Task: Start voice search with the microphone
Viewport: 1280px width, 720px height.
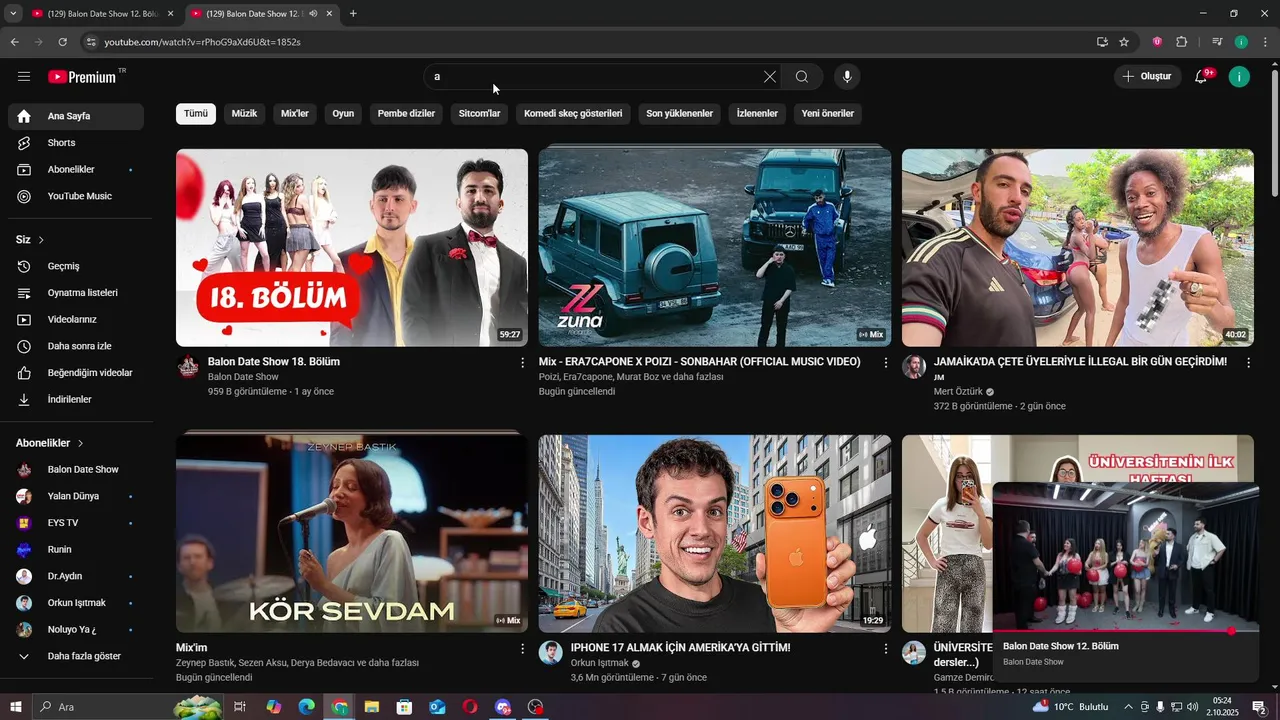Action: 847,77
